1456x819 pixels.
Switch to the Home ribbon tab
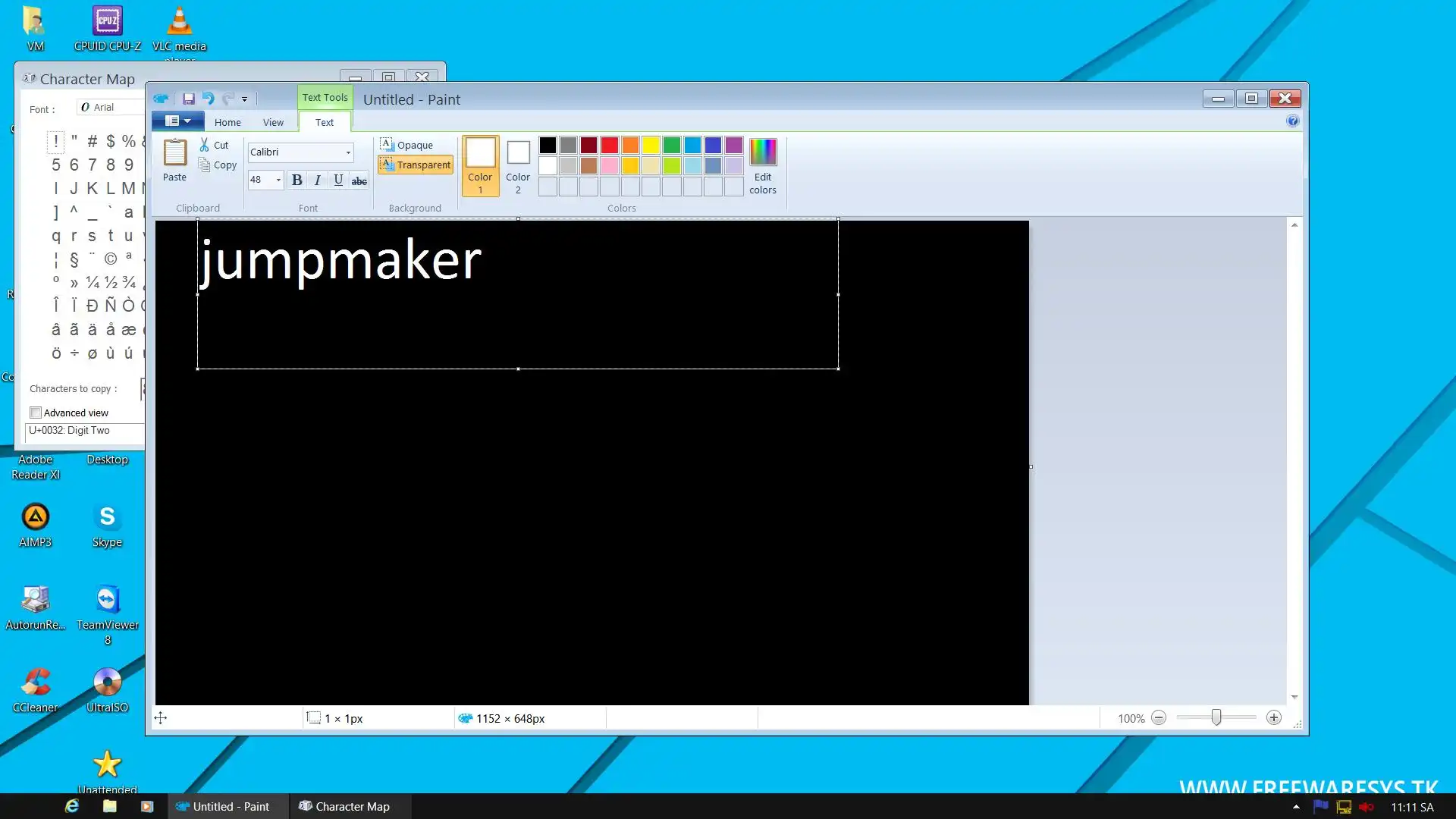[x=227, y=122]
